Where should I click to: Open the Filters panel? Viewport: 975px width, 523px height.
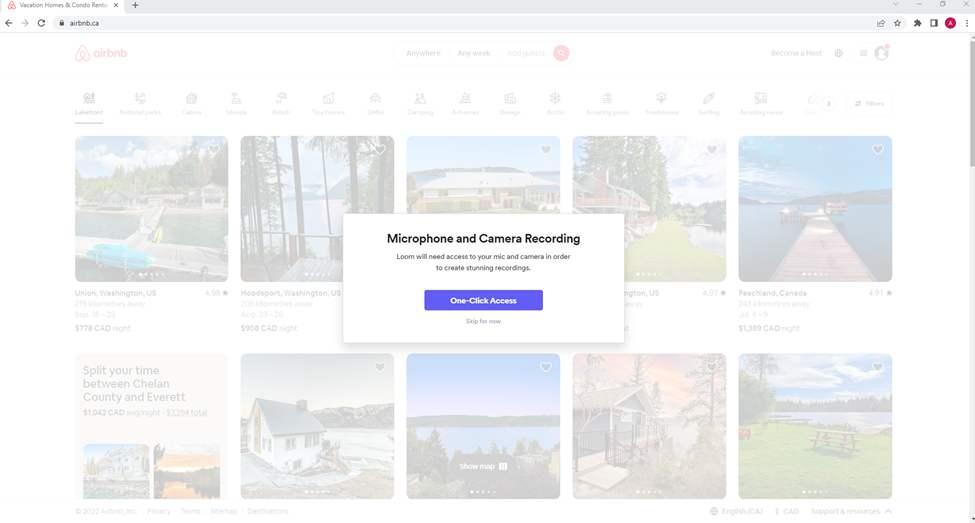point(869,104)
